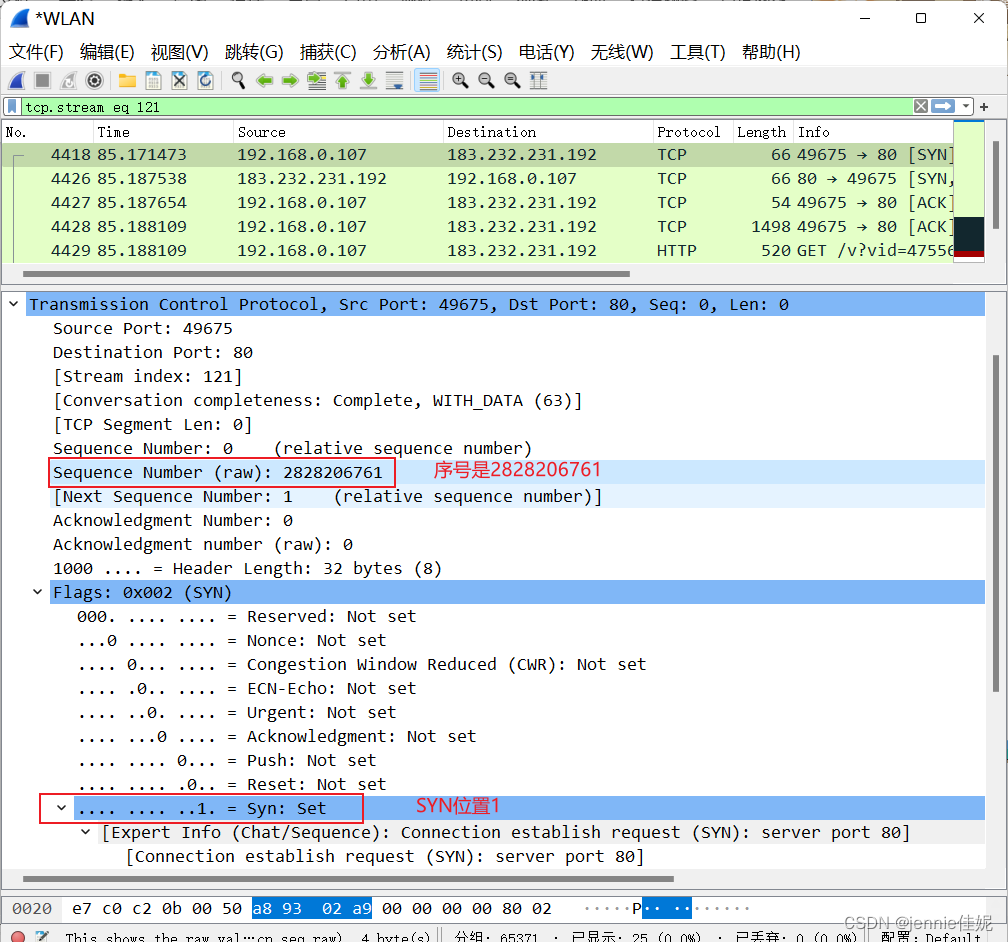Open the 跳转(G) menu
The image size is (1008, 942).
254,52
